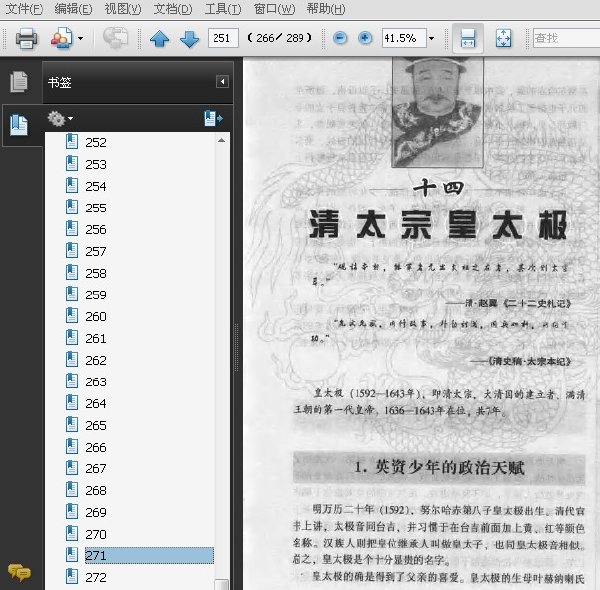Select bookmark 270
Image resolution: width=600 pixels, height=590 pixels.
96,534
